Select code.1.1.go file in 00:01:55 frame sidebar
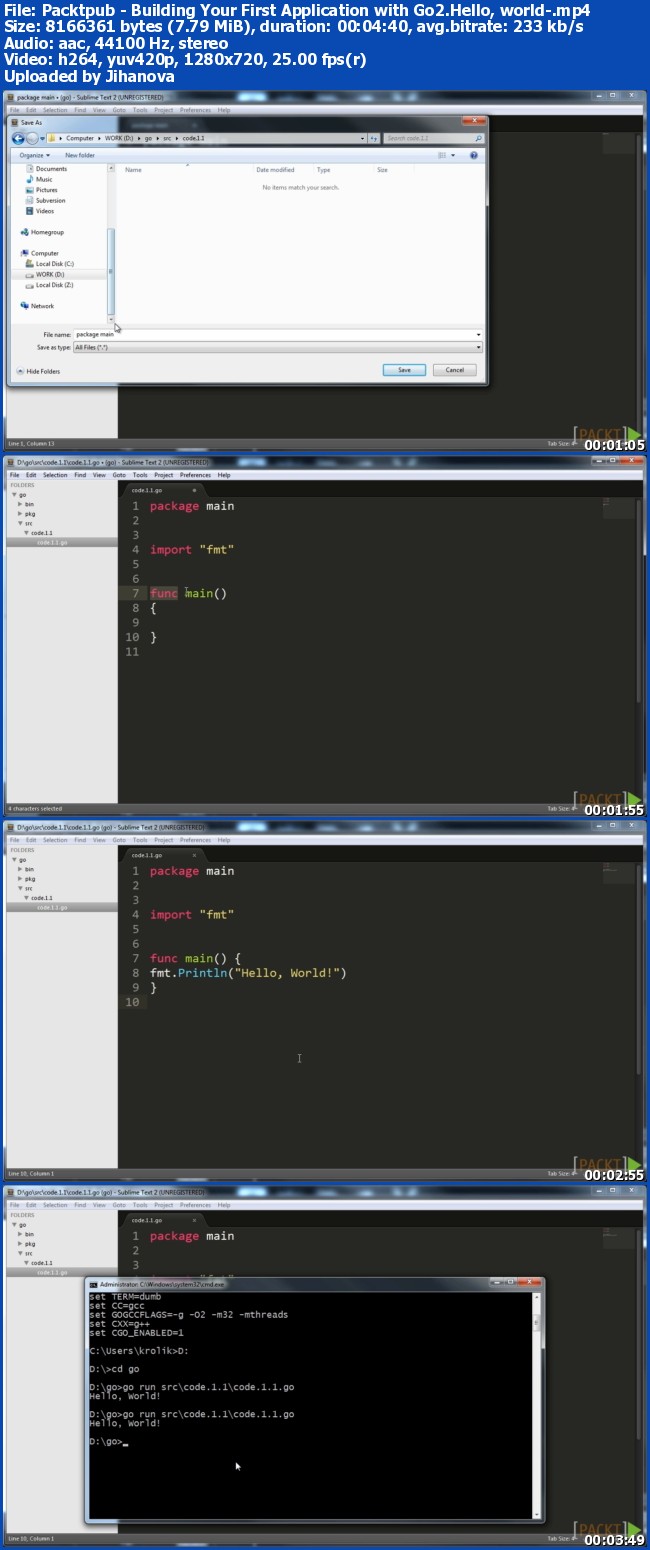Viewport: 650px width, 1550px height. pyautogui.click(x=61, y=542)
